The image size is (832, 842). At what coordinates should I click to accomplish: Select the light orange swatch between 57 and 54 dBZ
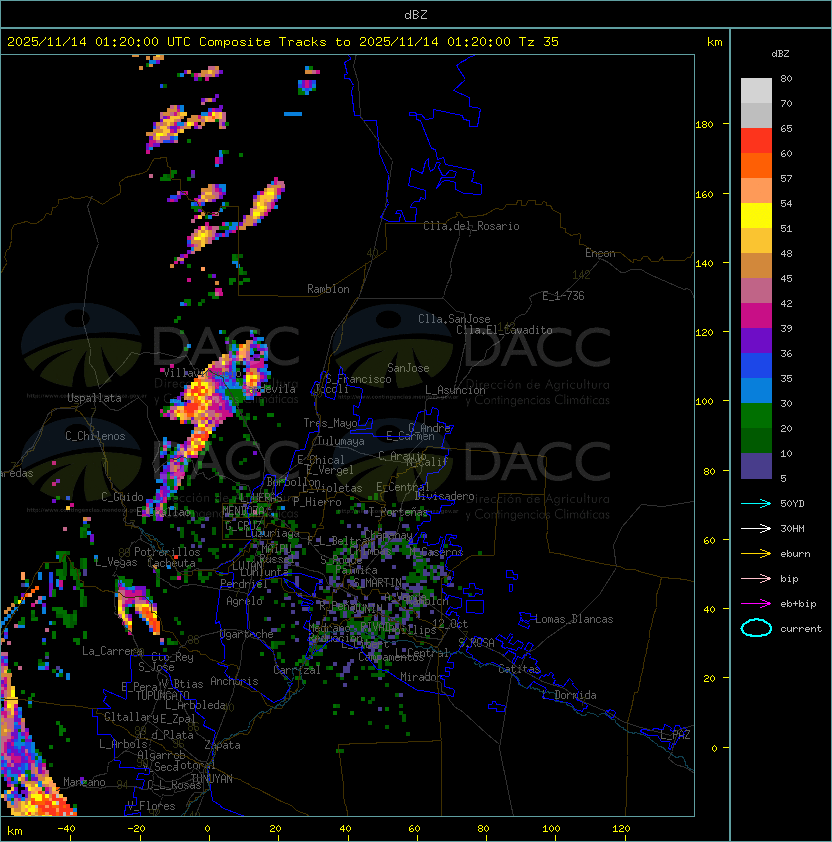(756, 191)
